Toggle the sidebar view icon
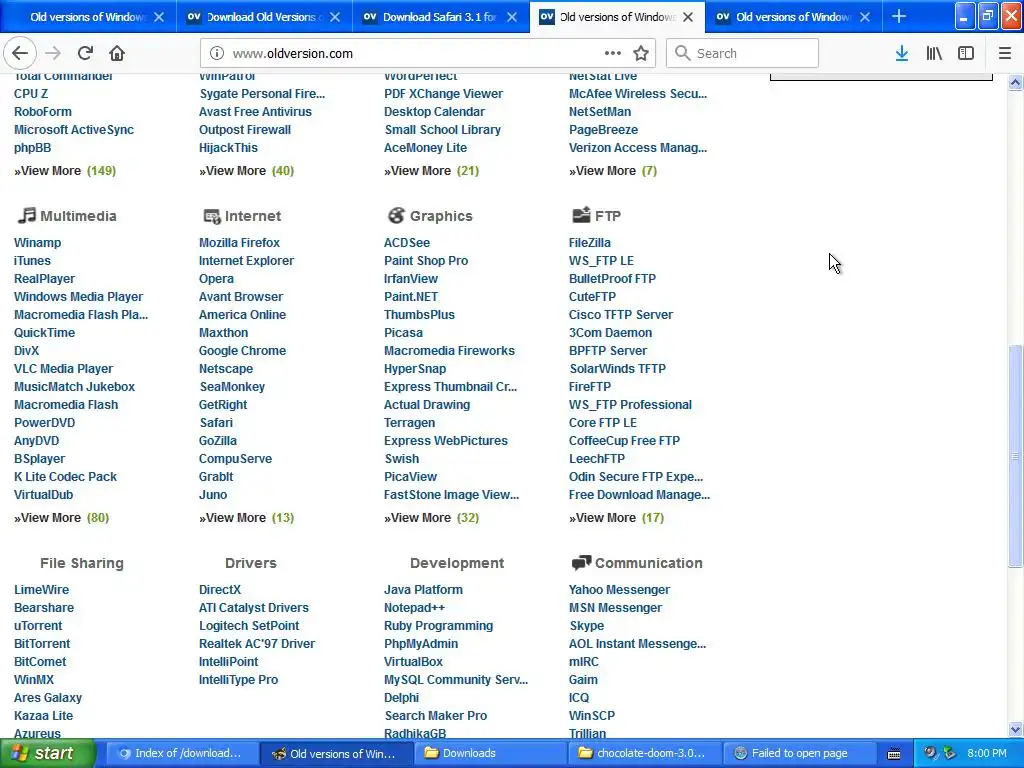The height and width of the screenshot is (768, 1024). 966,54
